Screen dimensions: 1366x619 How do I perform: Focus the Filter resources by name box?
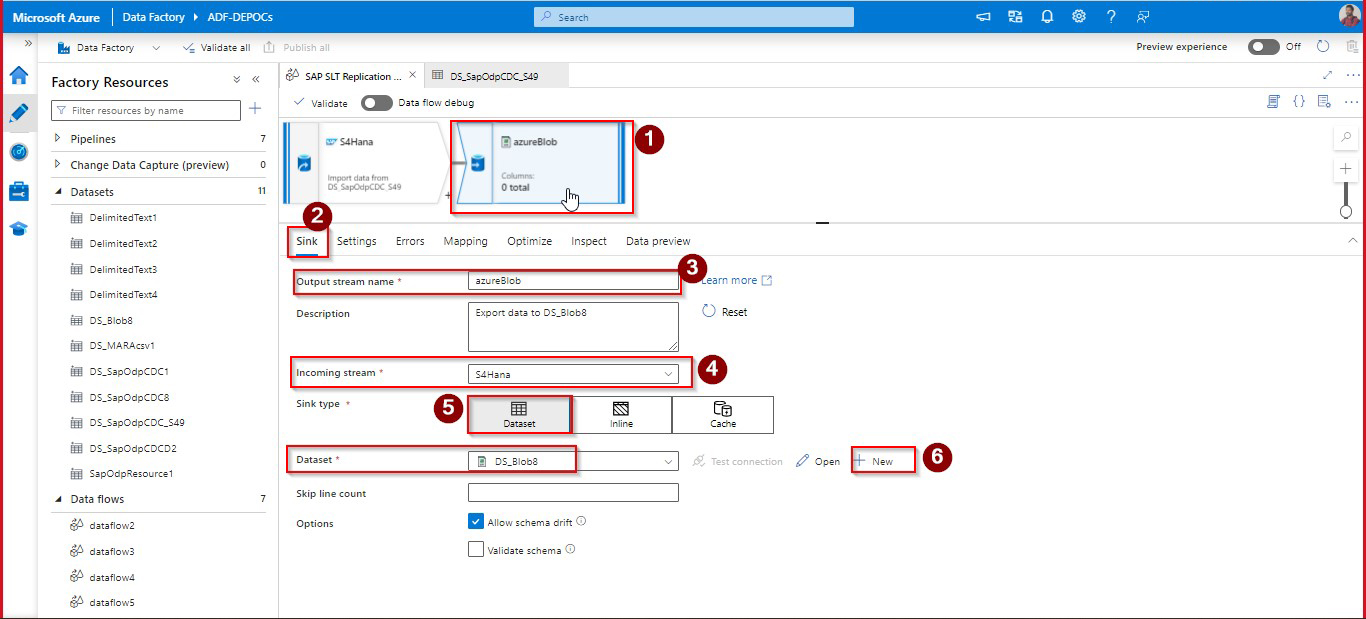point(146,110)
